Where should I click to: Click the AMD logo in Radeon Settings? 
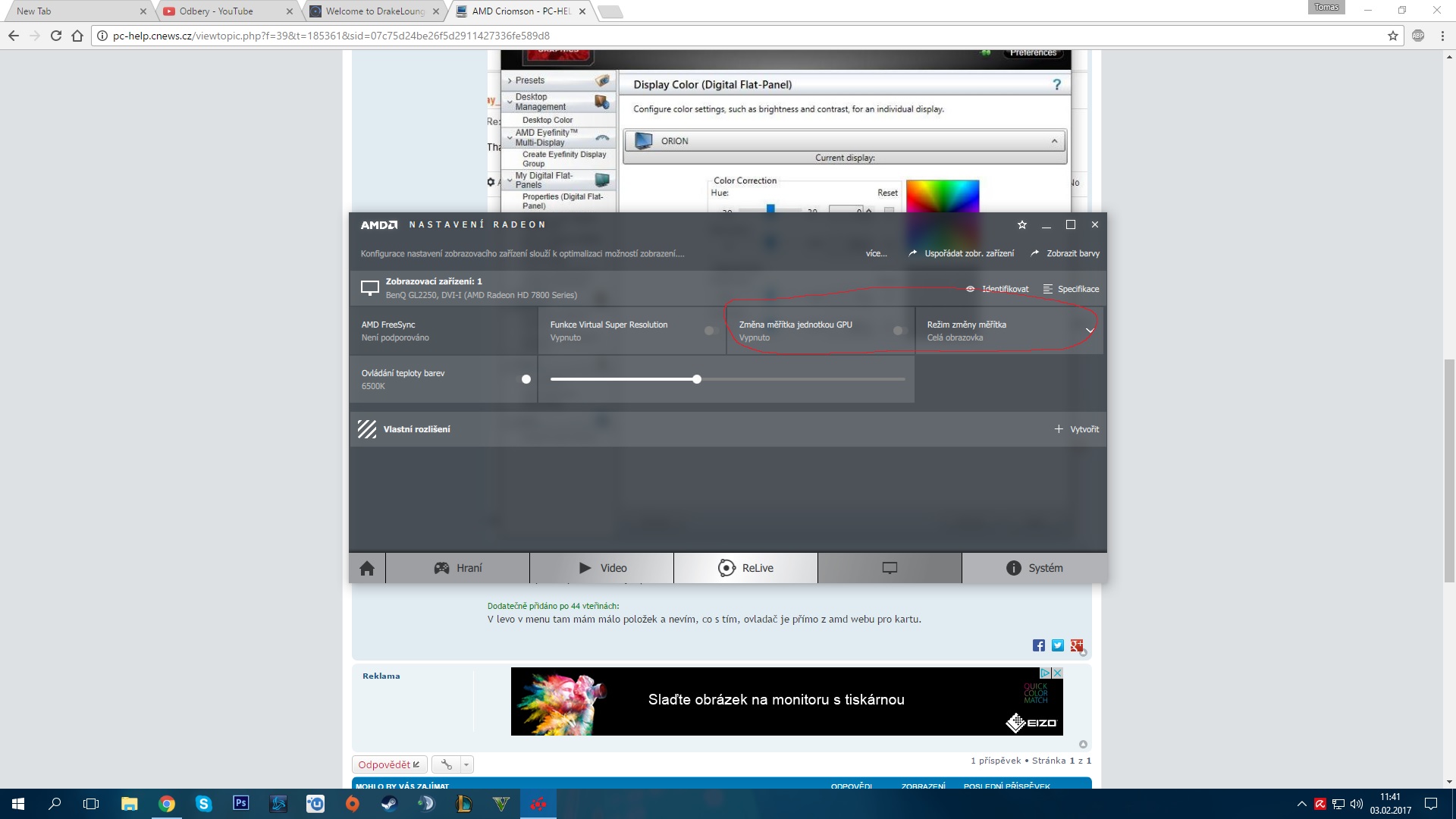click(x=378, y=224)
